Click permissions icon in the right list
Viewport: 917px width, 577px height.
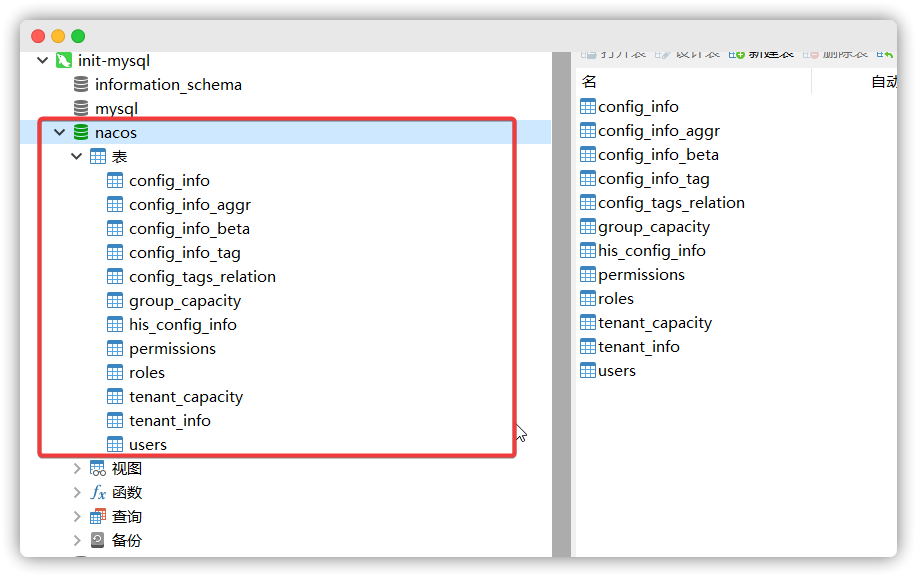coord(588,274)
